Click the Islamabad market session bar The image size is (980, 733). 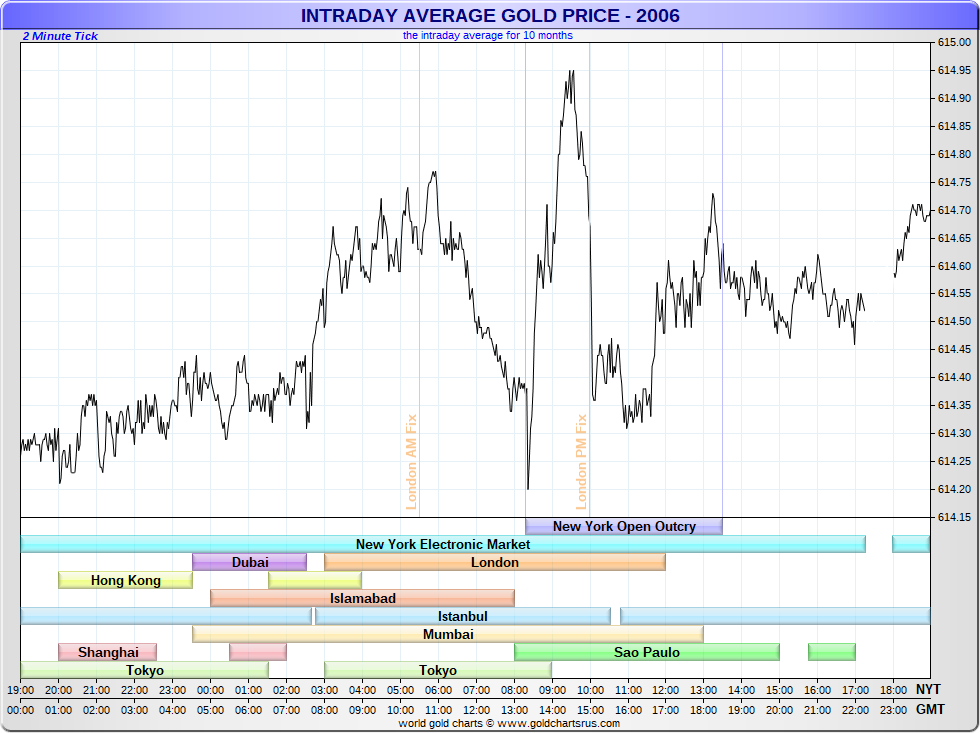coord(363,598)
